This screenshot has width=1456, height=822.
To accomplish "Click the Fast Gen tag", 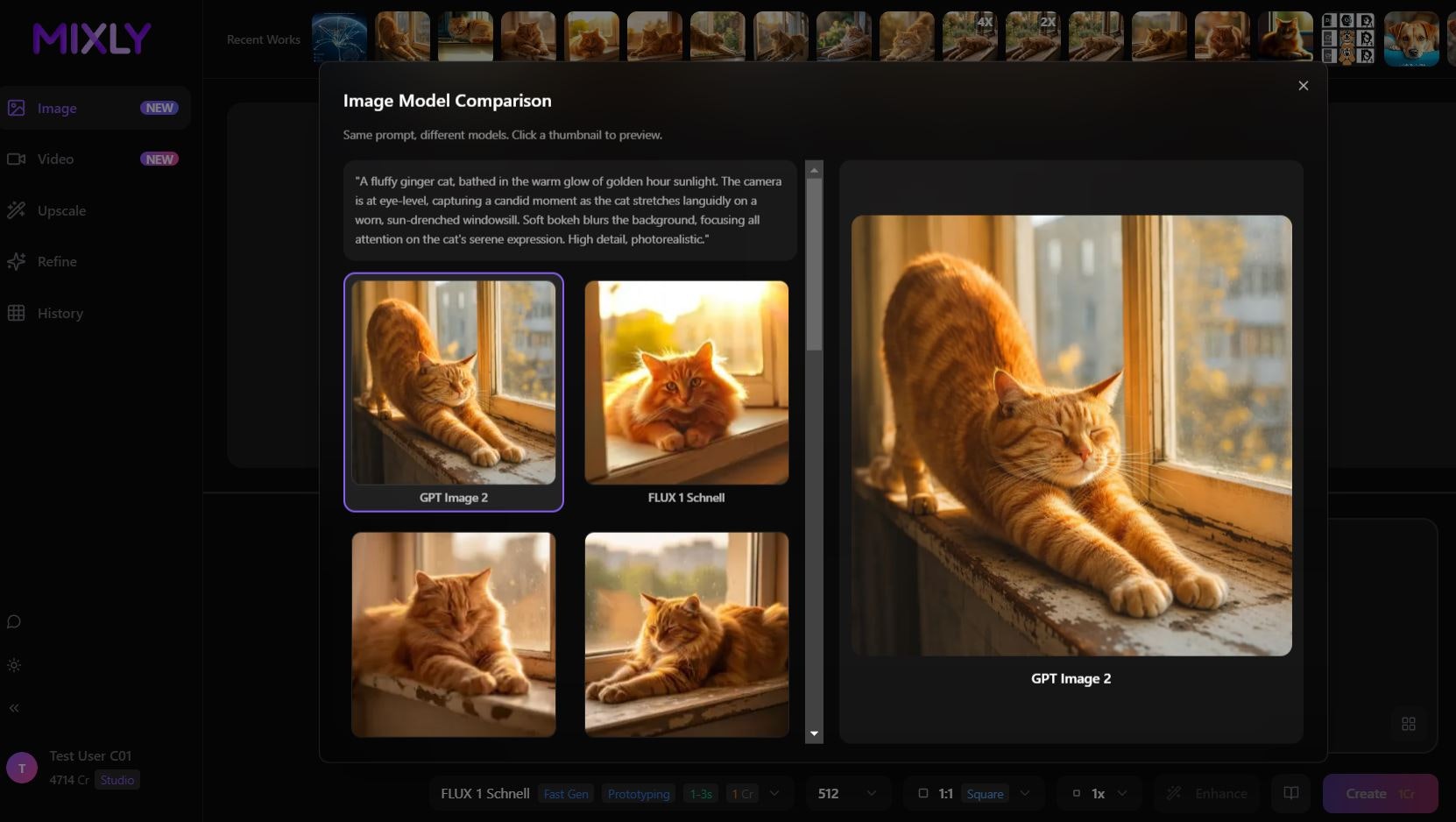I will coord(566,794).
